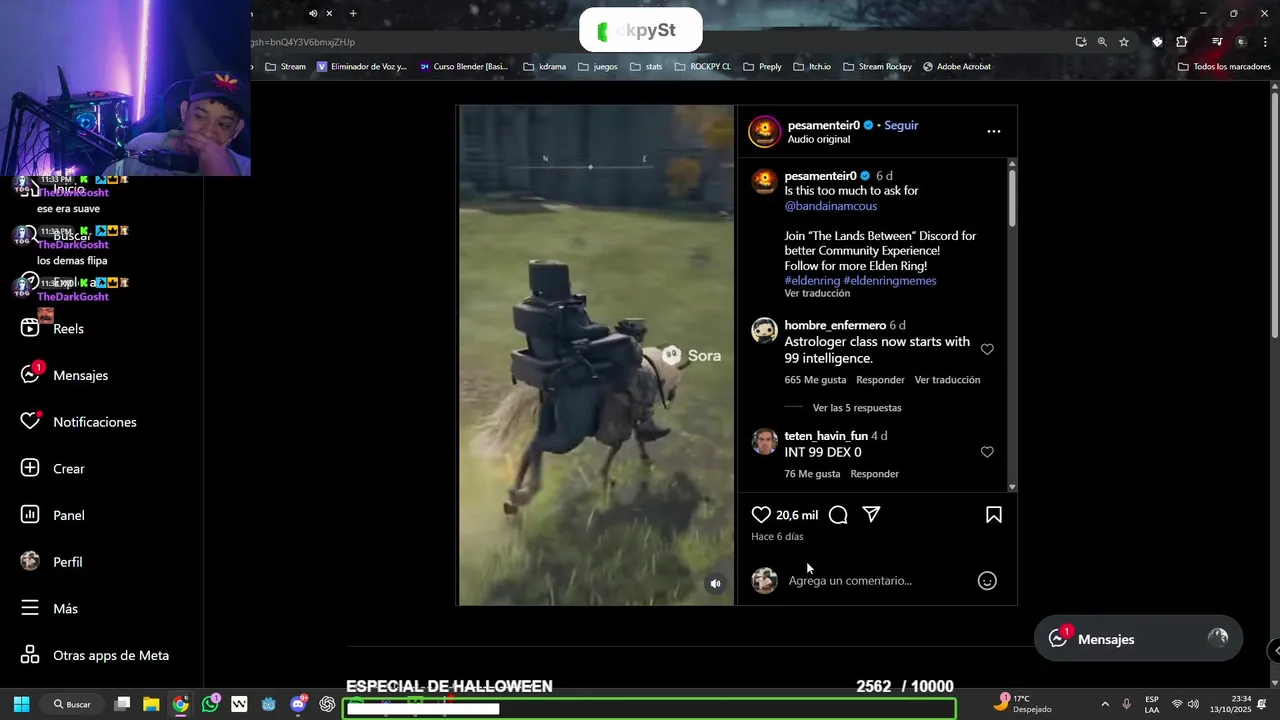1280x720 pixels.
Task: Expand Ver las 5 respuestas
Action: [x=857, y=408]
